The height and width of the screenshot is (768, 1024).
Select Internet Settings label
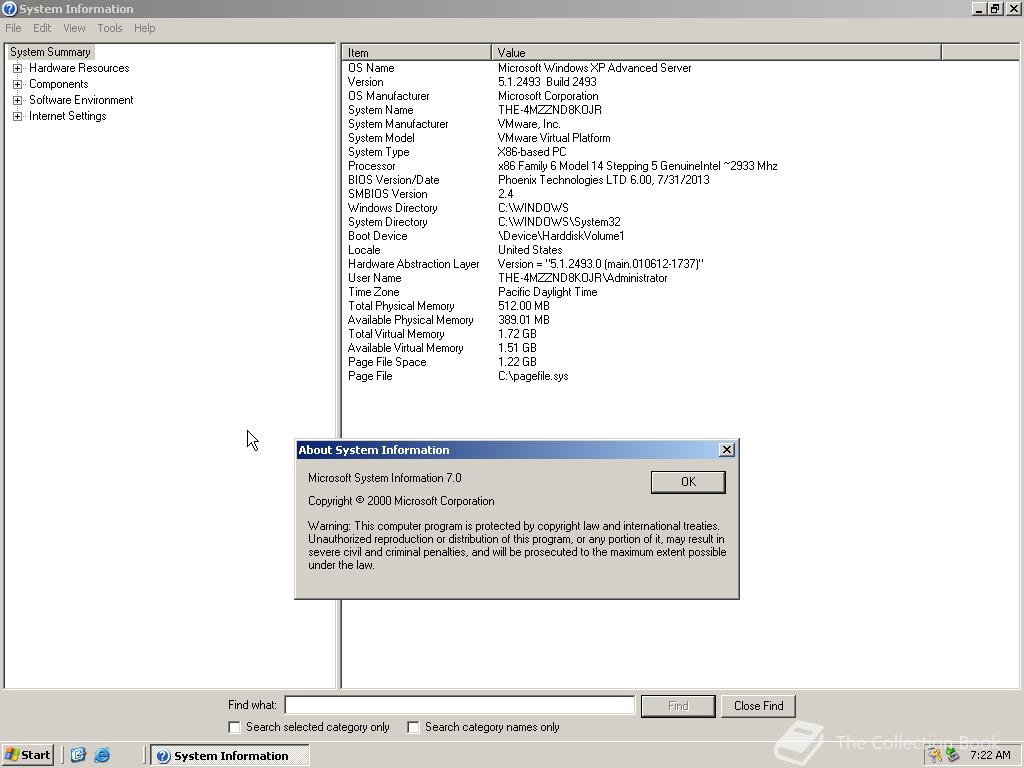pyautogui.click(x=67, y=116)
